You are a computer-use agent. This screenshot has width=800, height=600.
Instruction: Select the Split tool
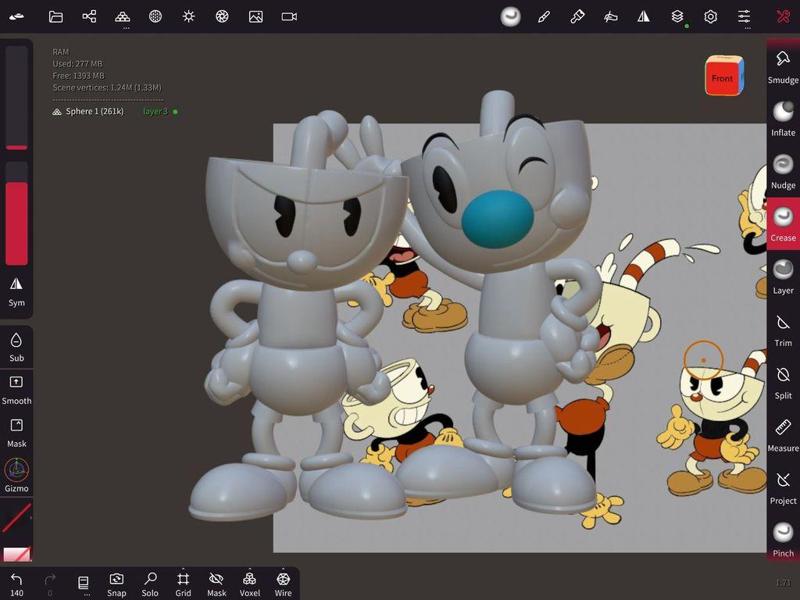783,383
